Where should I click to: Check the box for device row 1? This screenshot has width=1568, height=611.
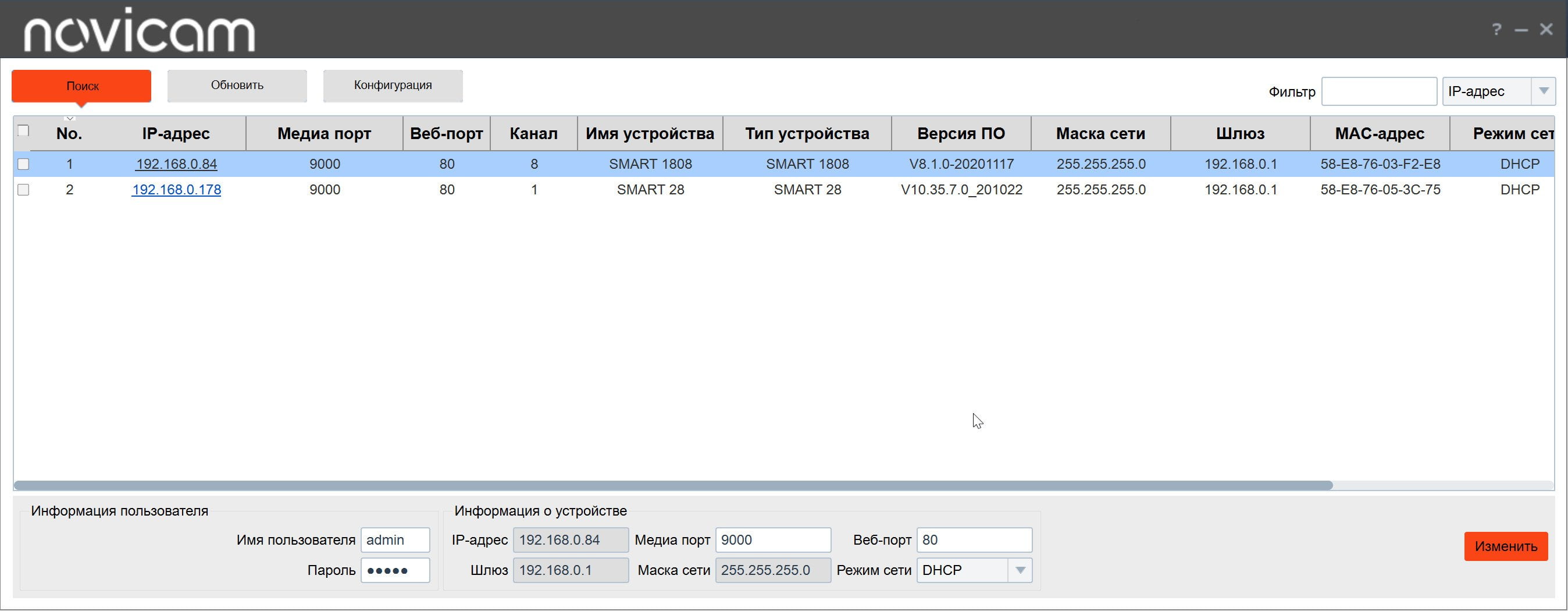[x=23, y=164]
